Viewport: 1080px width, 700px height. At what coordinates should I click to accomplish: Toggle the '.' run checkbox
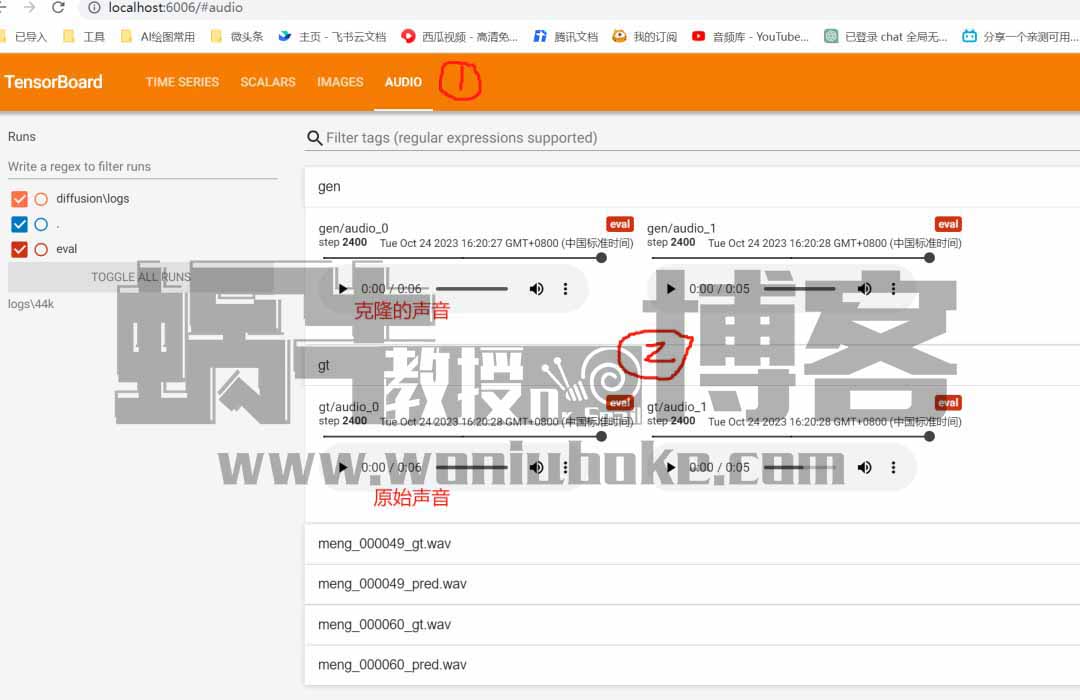point(19,224)
